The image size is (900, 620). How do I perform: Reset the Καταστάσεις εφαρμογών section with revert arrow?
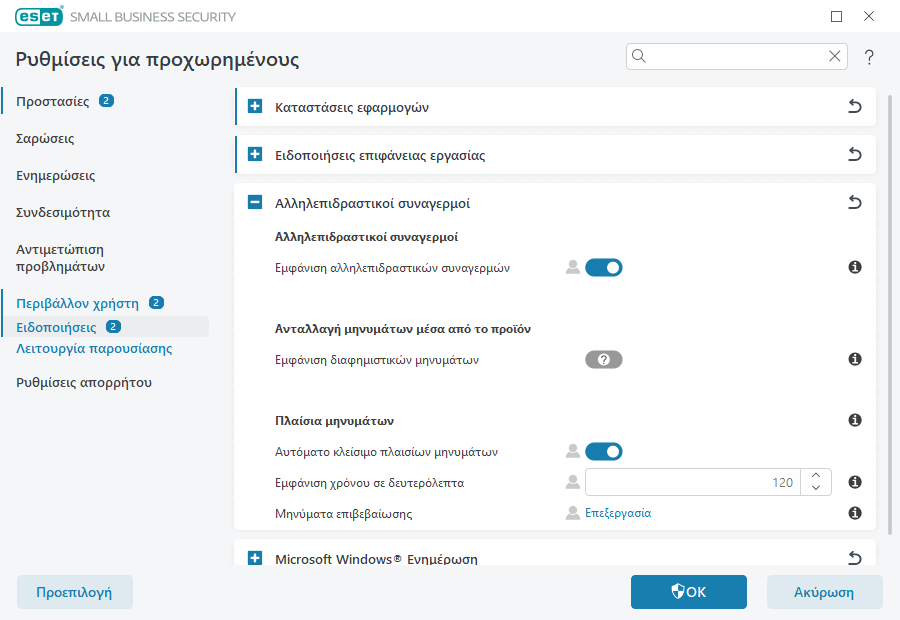[855, 107]
